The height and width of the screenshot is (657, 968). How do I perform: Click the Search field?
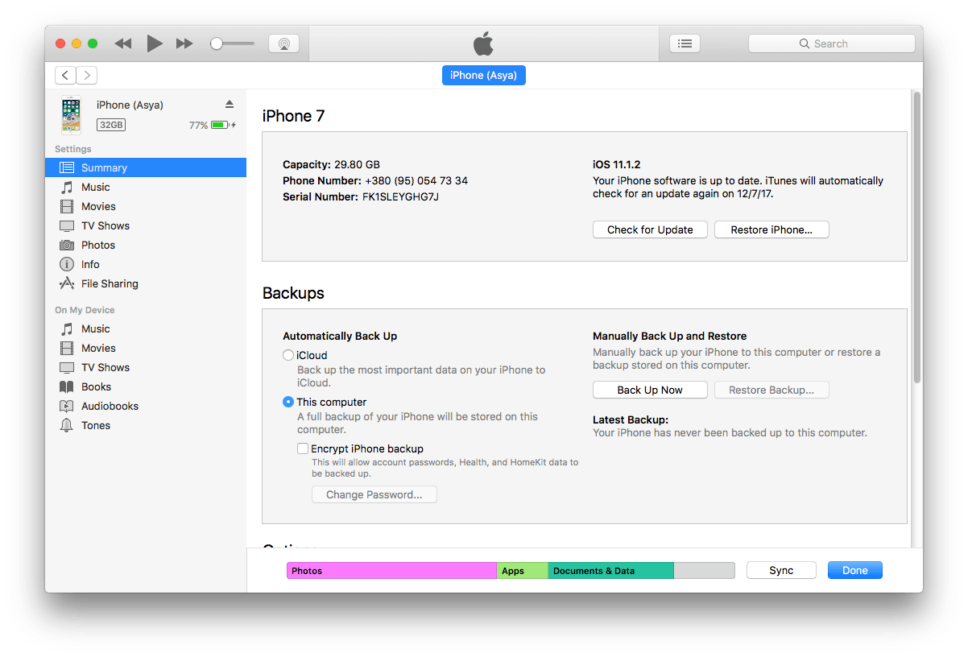point(831,43)
